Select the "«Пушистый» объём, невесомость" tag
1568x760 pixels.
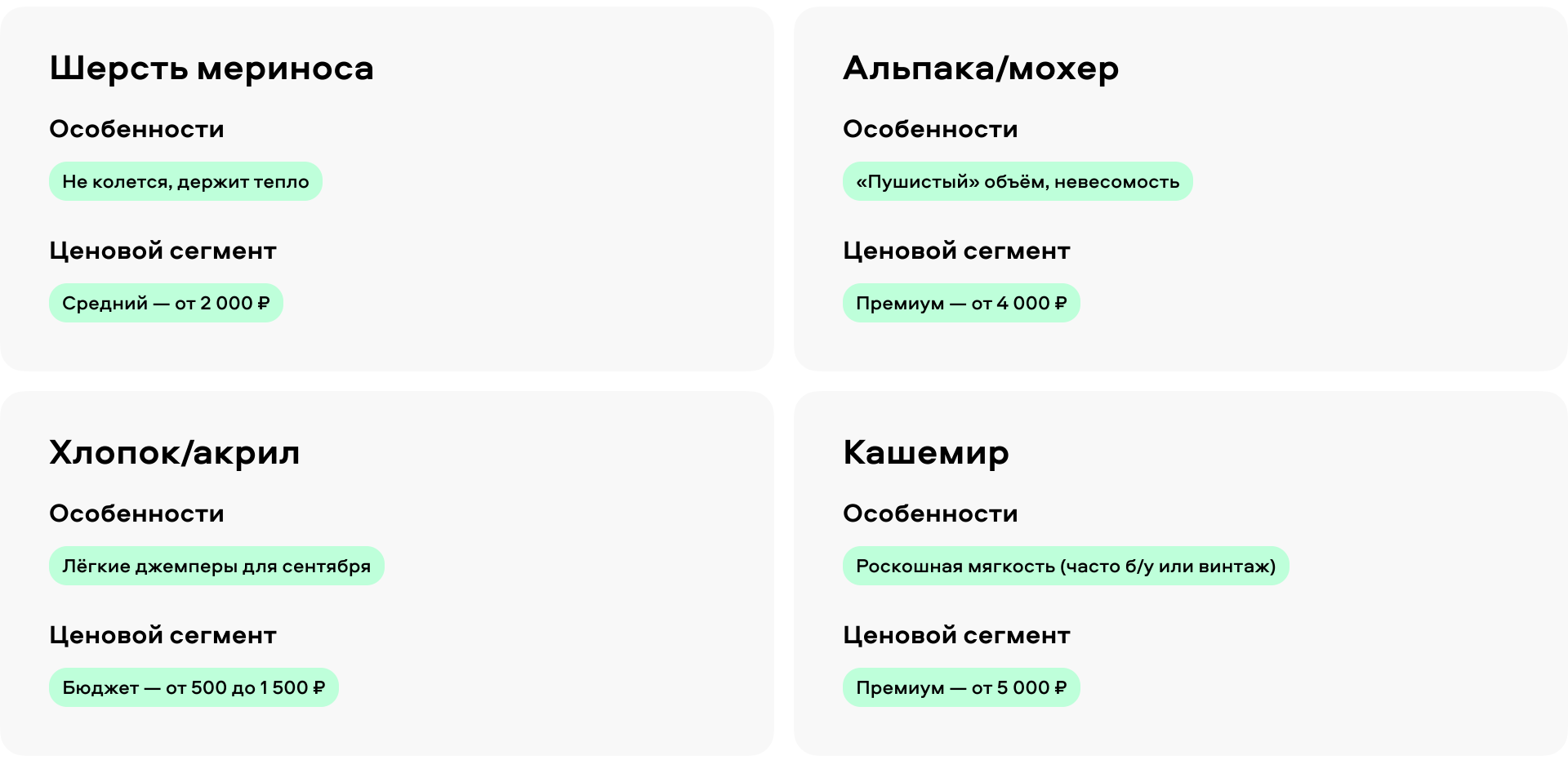pyautogui.click(x=1018, y=181)
